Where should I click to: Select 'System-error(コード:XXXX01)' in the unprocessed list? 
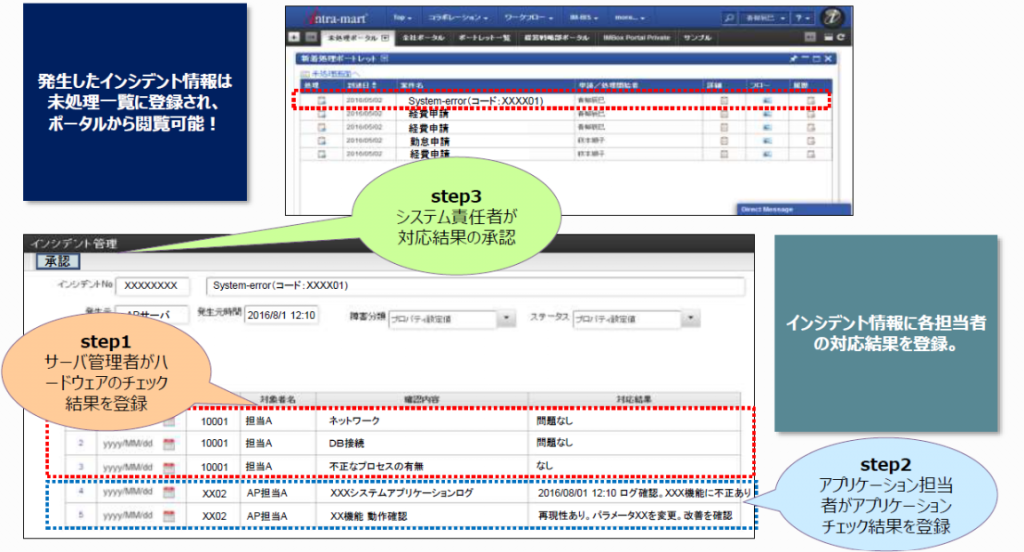475,101
